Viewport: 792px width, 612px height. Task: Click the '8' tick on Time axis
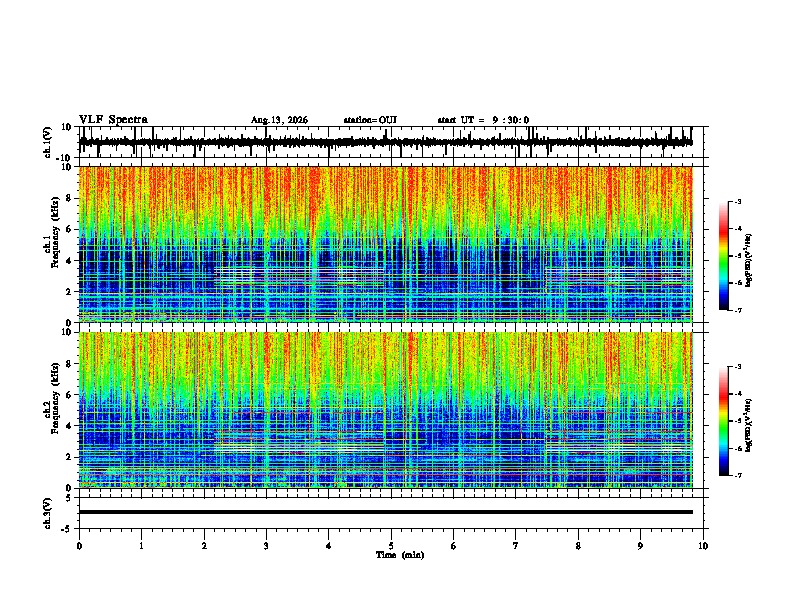click(x=578, y=546)
